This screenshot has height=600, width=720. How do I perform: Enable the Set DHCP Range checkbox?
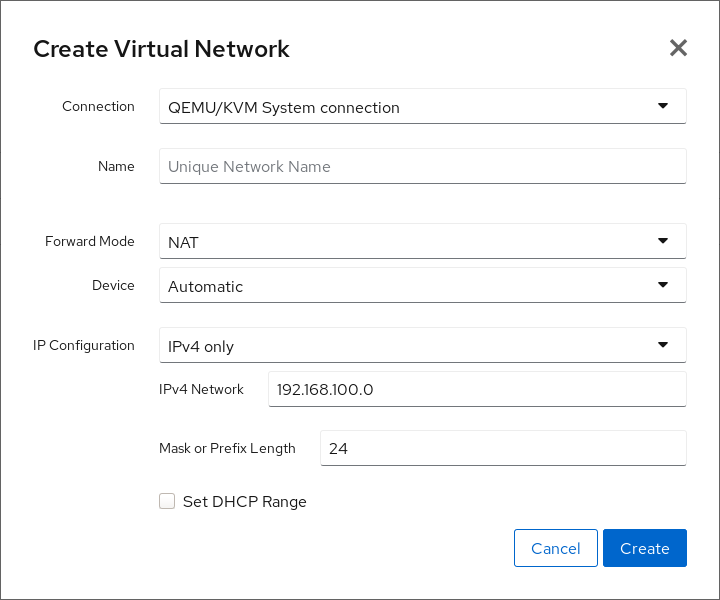[167, 502]
